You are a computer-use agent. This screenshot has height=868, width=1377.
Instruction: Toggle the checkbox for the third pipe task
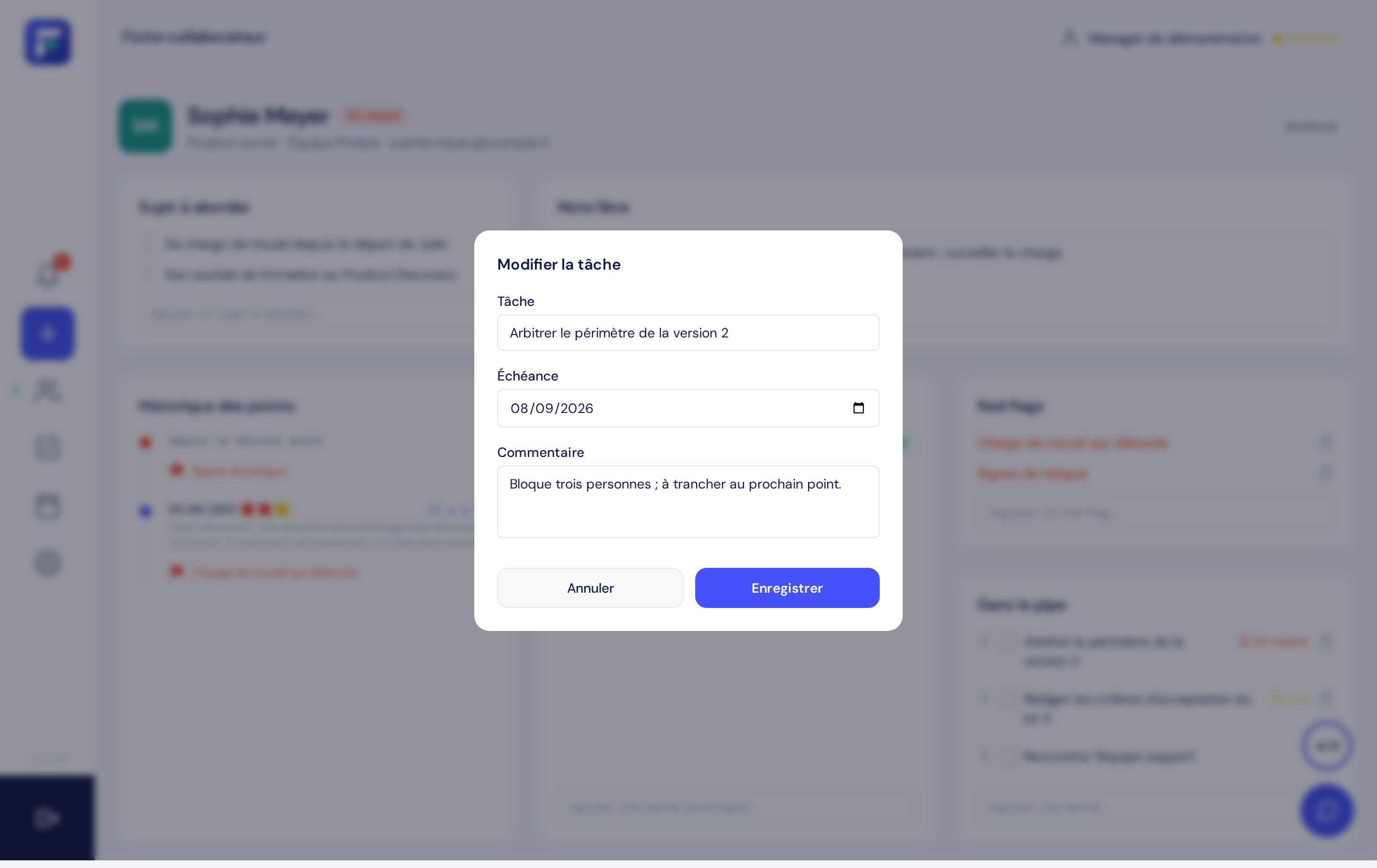click(x=1006, y=756)
